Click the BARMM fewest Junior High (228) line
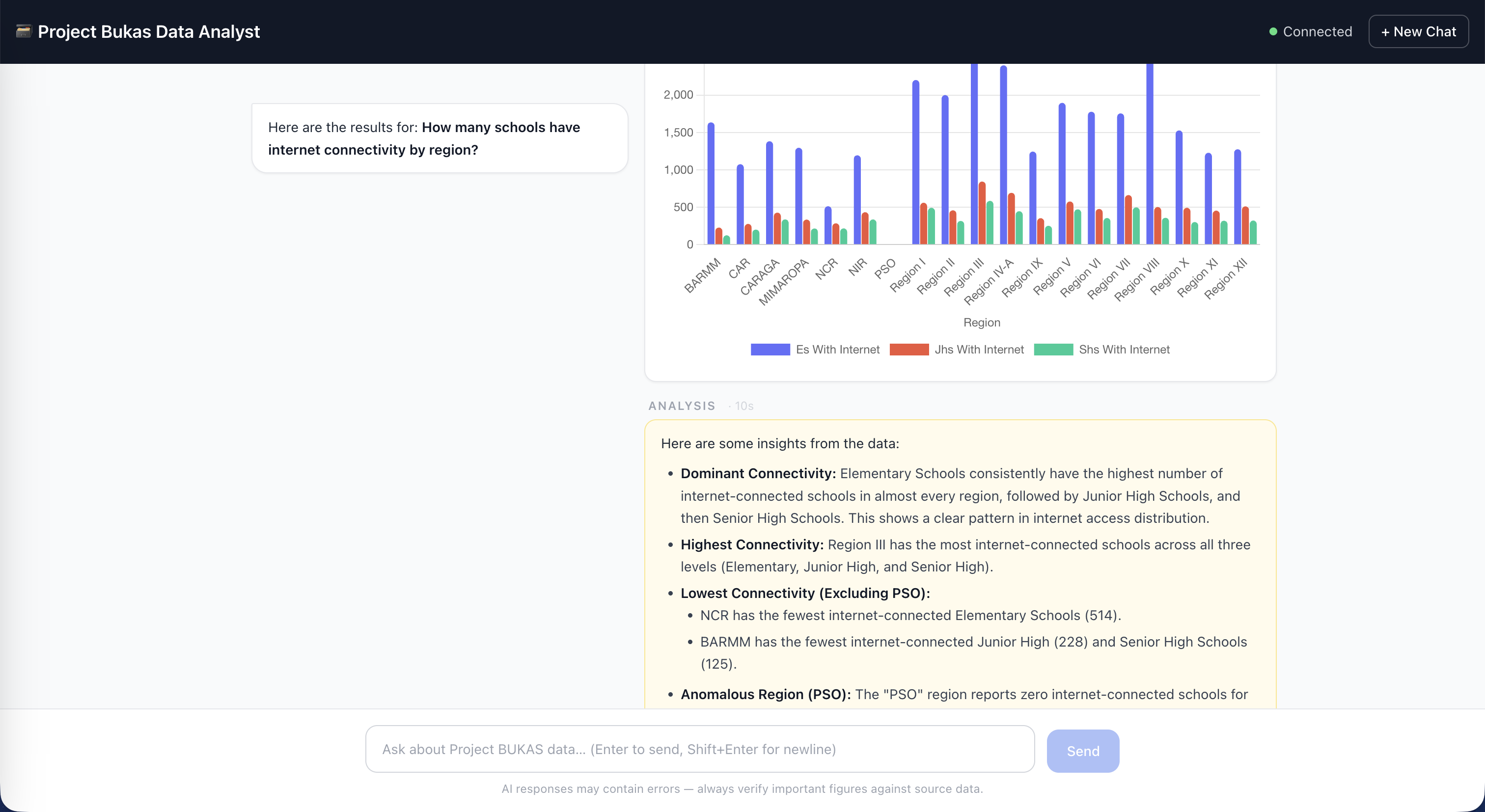 pyautogui.click(x=974, y=652)
